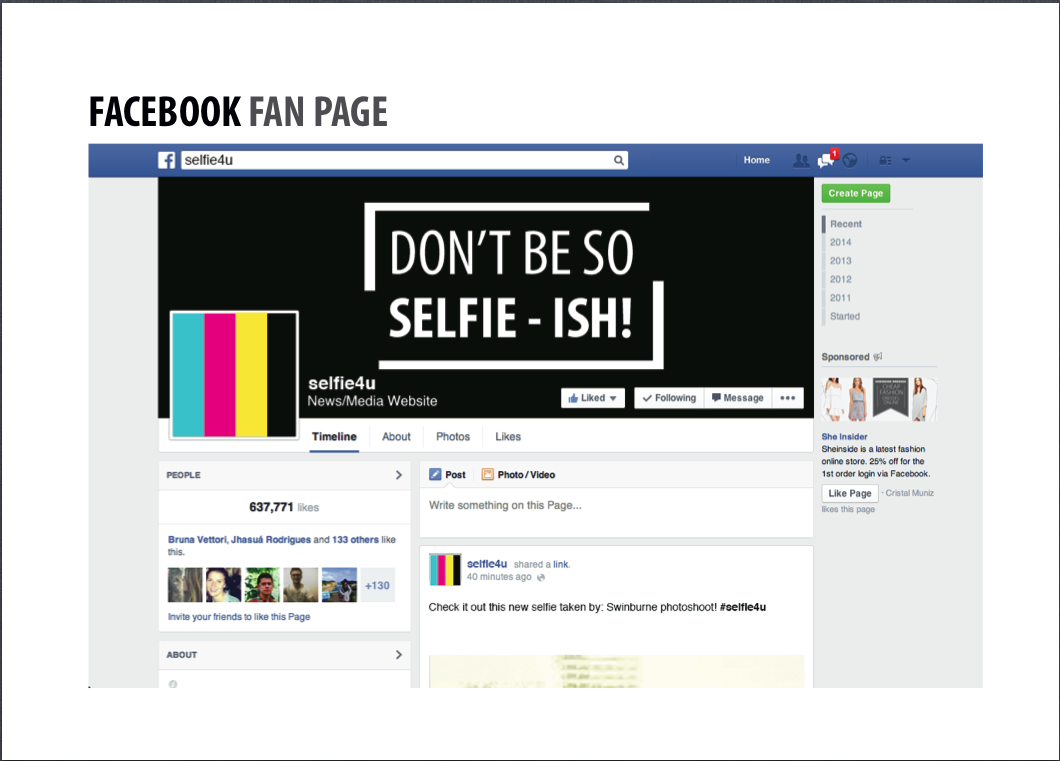Screen dimensions: 1060x761
Task: Expand the People section chevron
Action: [x=398, y=475]
